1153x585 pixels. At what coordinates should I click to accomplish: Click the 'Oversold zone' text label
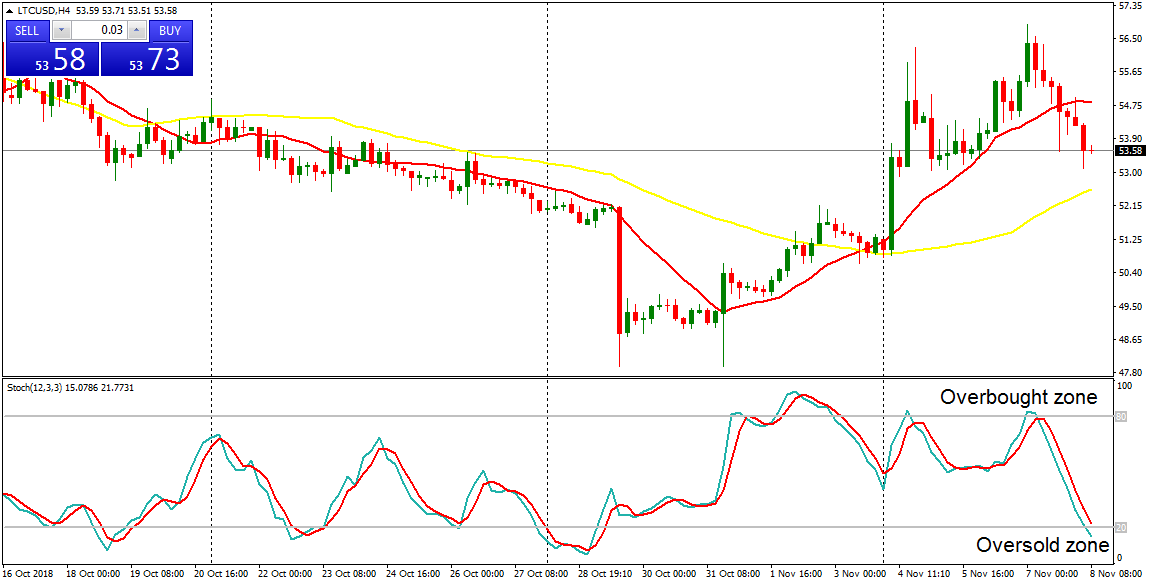[x=1042, y=545]
